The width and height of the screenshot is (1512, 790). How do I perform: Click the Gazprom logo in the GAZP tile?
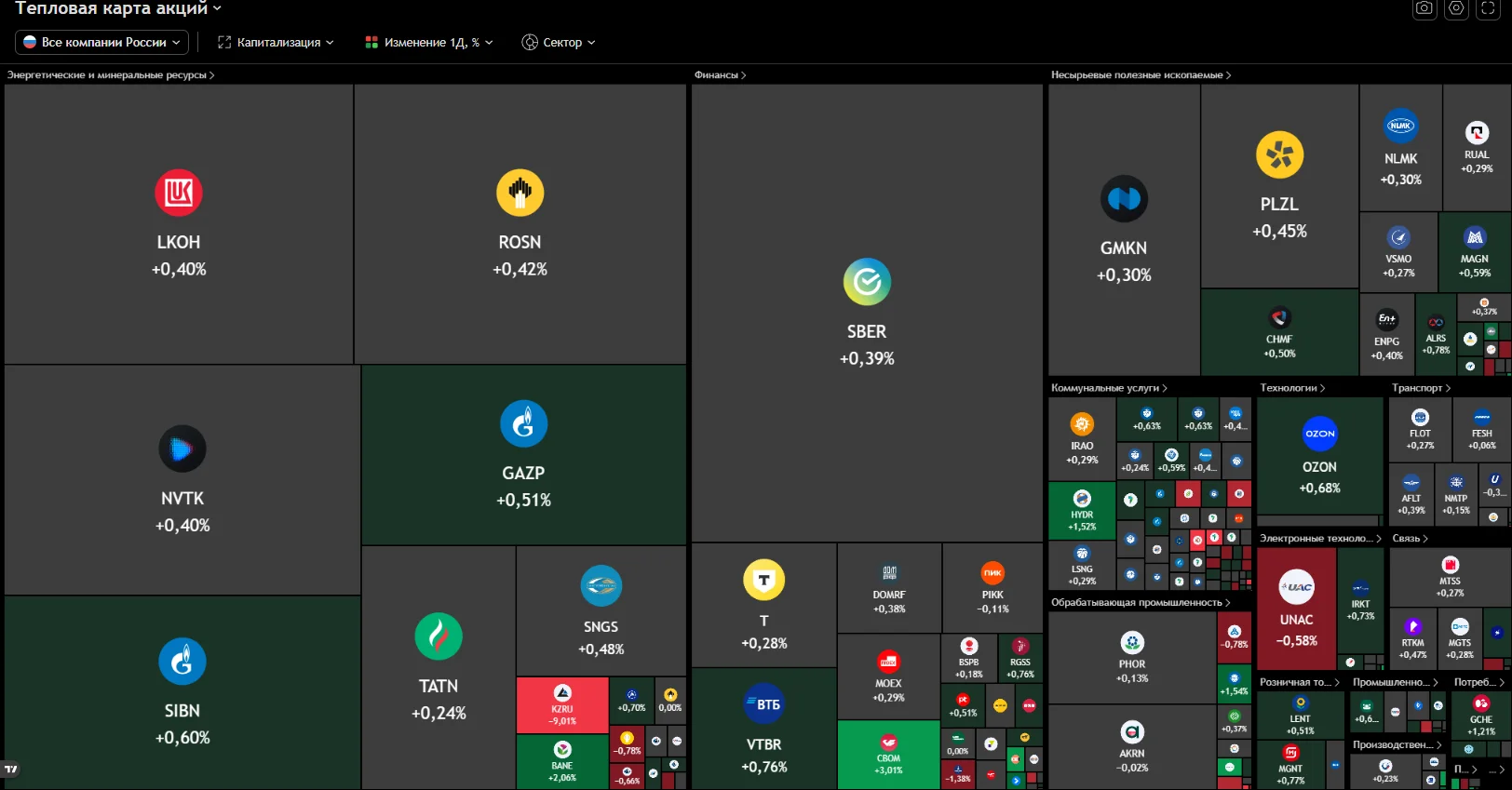coord(523,423)
